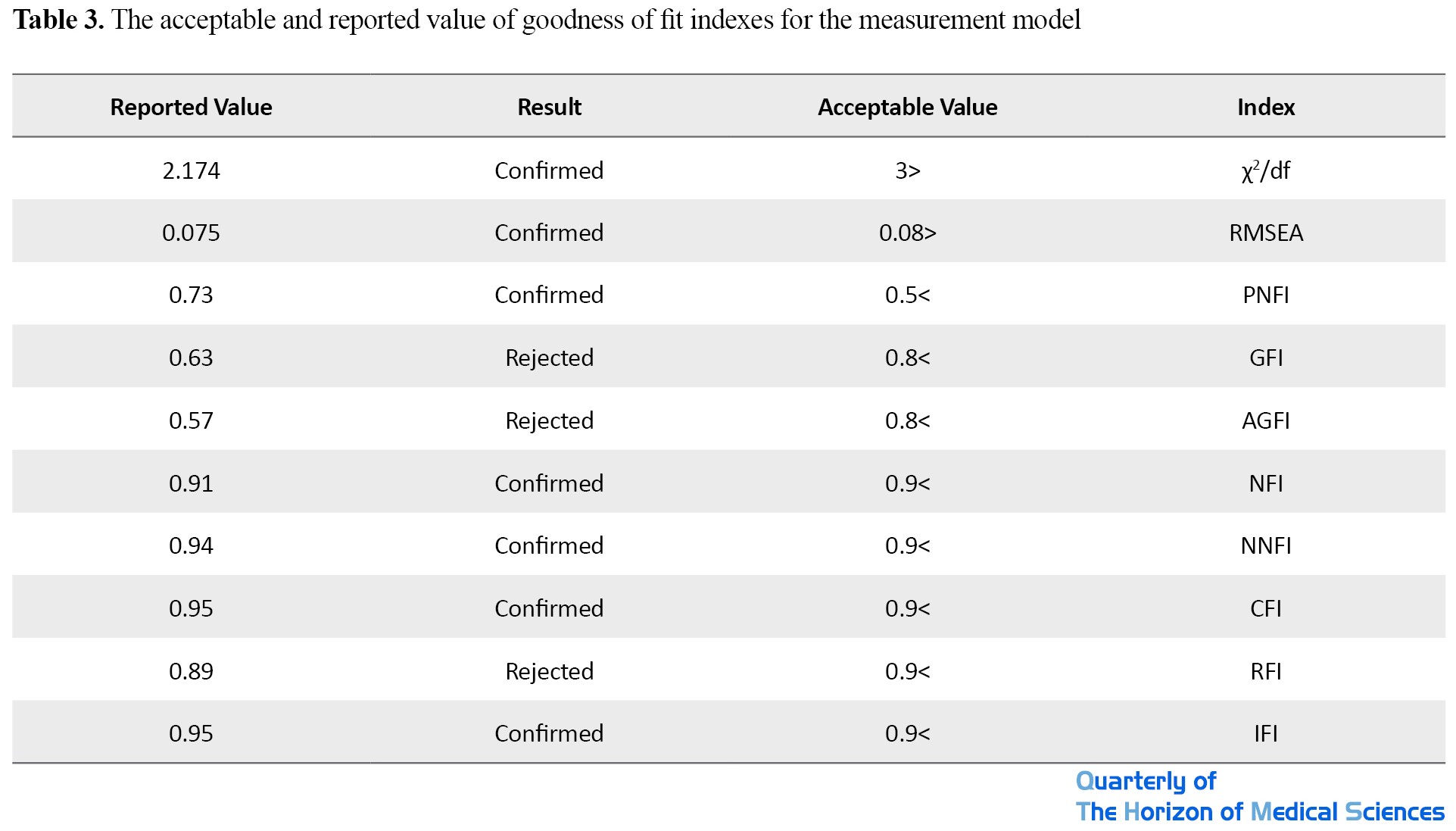
Task: Click the Result column header
Action: click(x=549, y=107)
